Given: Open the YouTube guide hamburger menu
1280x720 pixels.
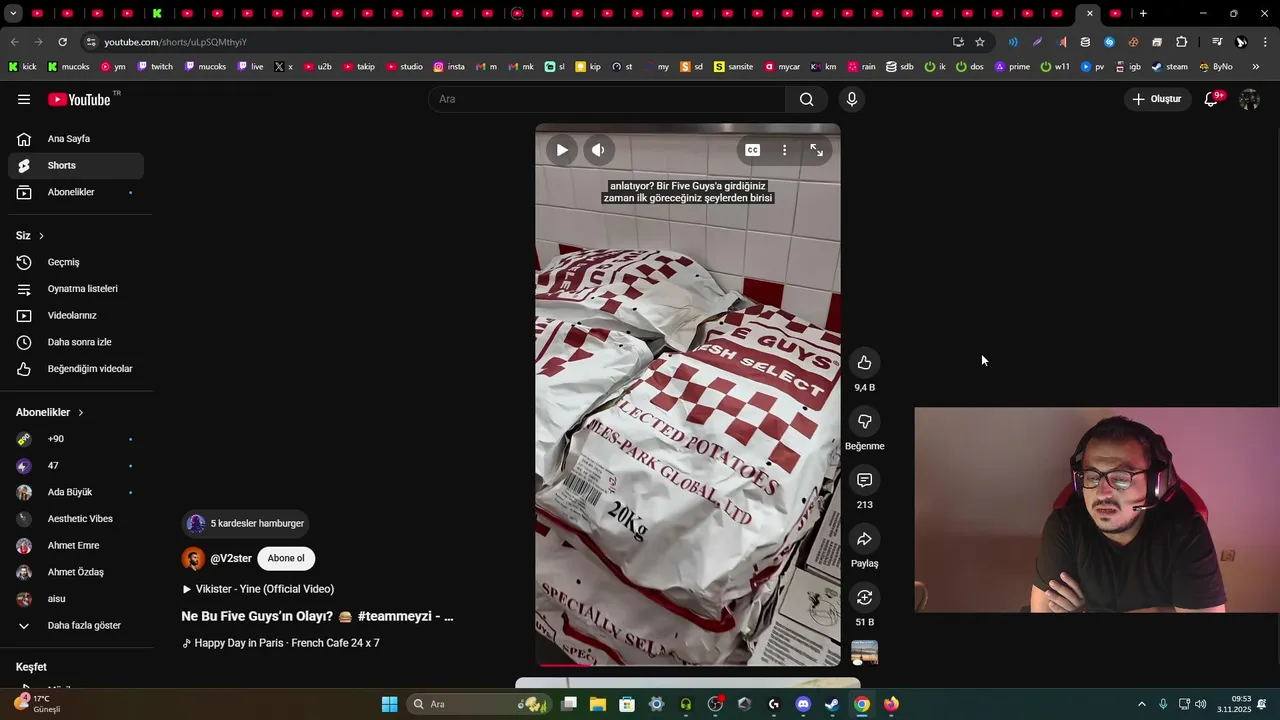Looking at the screenshot, I should pos(24,99).
